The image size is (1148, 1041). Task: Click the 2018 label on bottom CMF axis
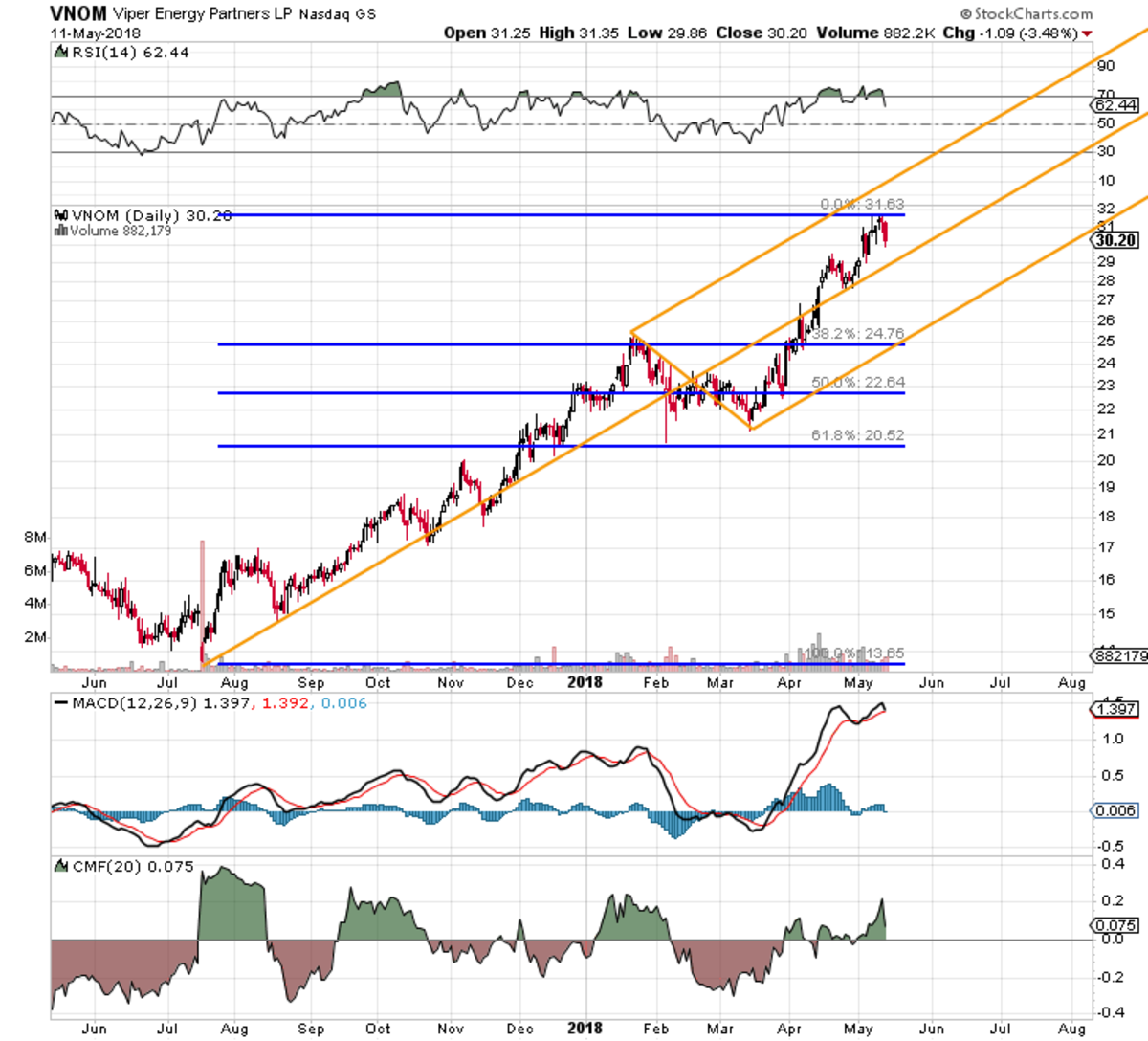pyautogui.click(x=585, y=1028)
